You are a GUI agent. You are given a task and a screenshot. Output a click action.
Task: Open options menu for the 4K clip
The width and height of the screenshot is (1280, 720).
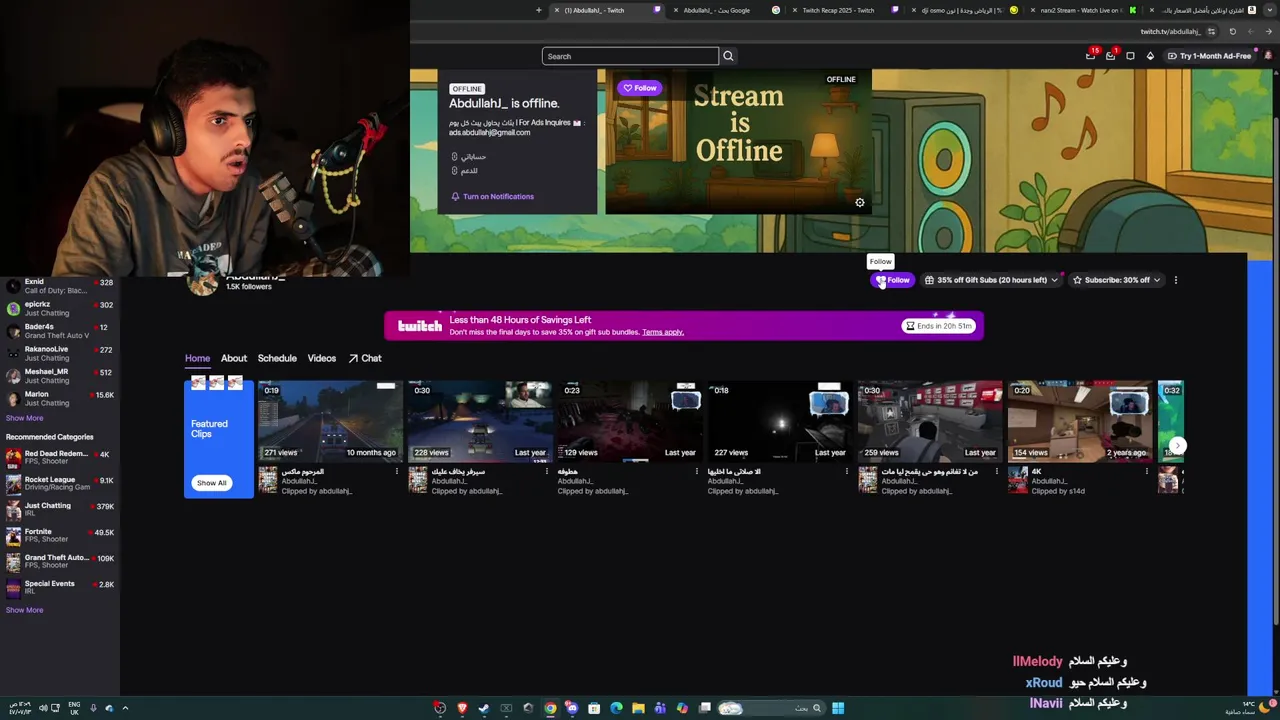1147,471
